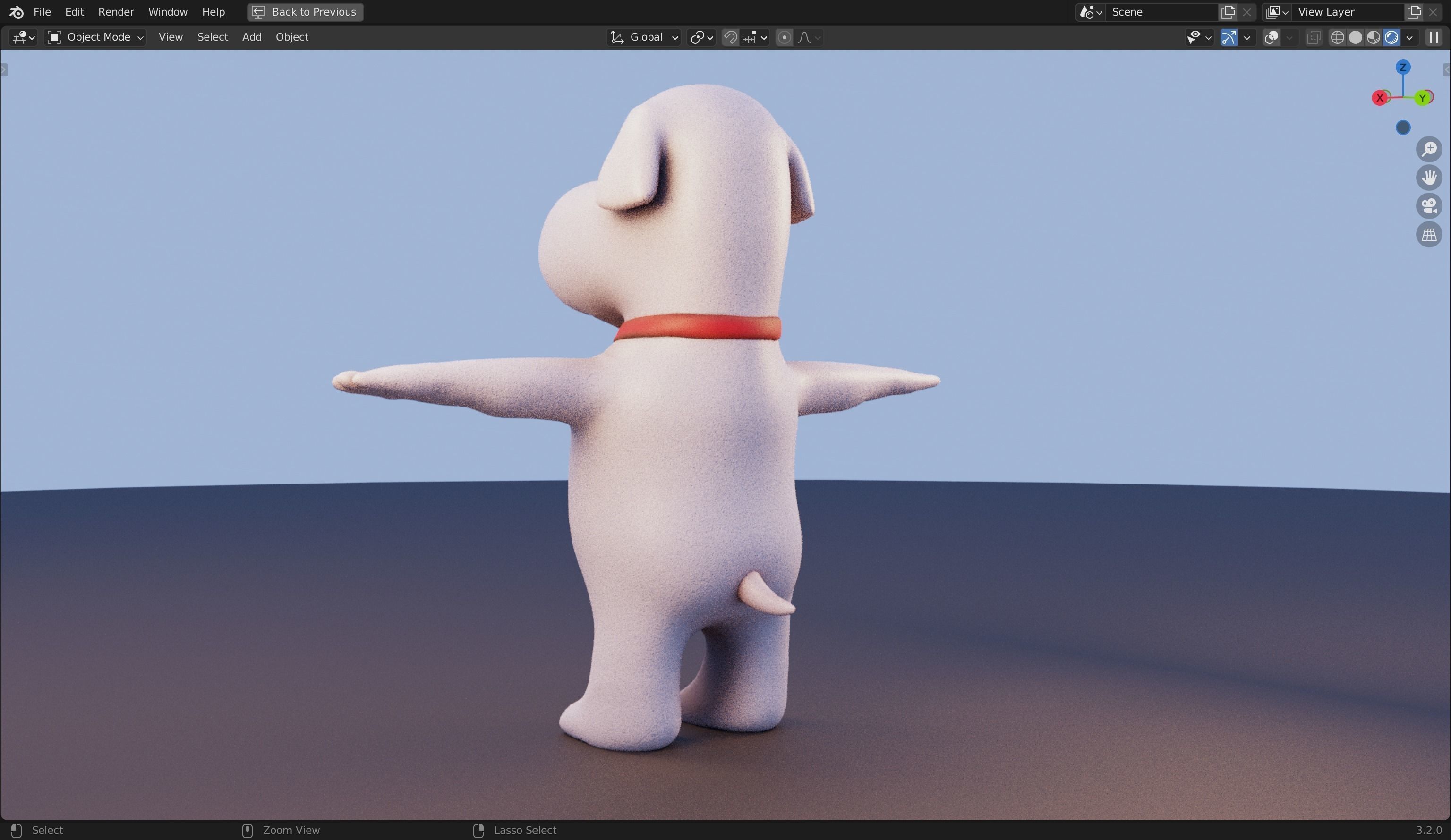Open the viewport View menu
1451x840 pixels.
[x=171, y=37]
